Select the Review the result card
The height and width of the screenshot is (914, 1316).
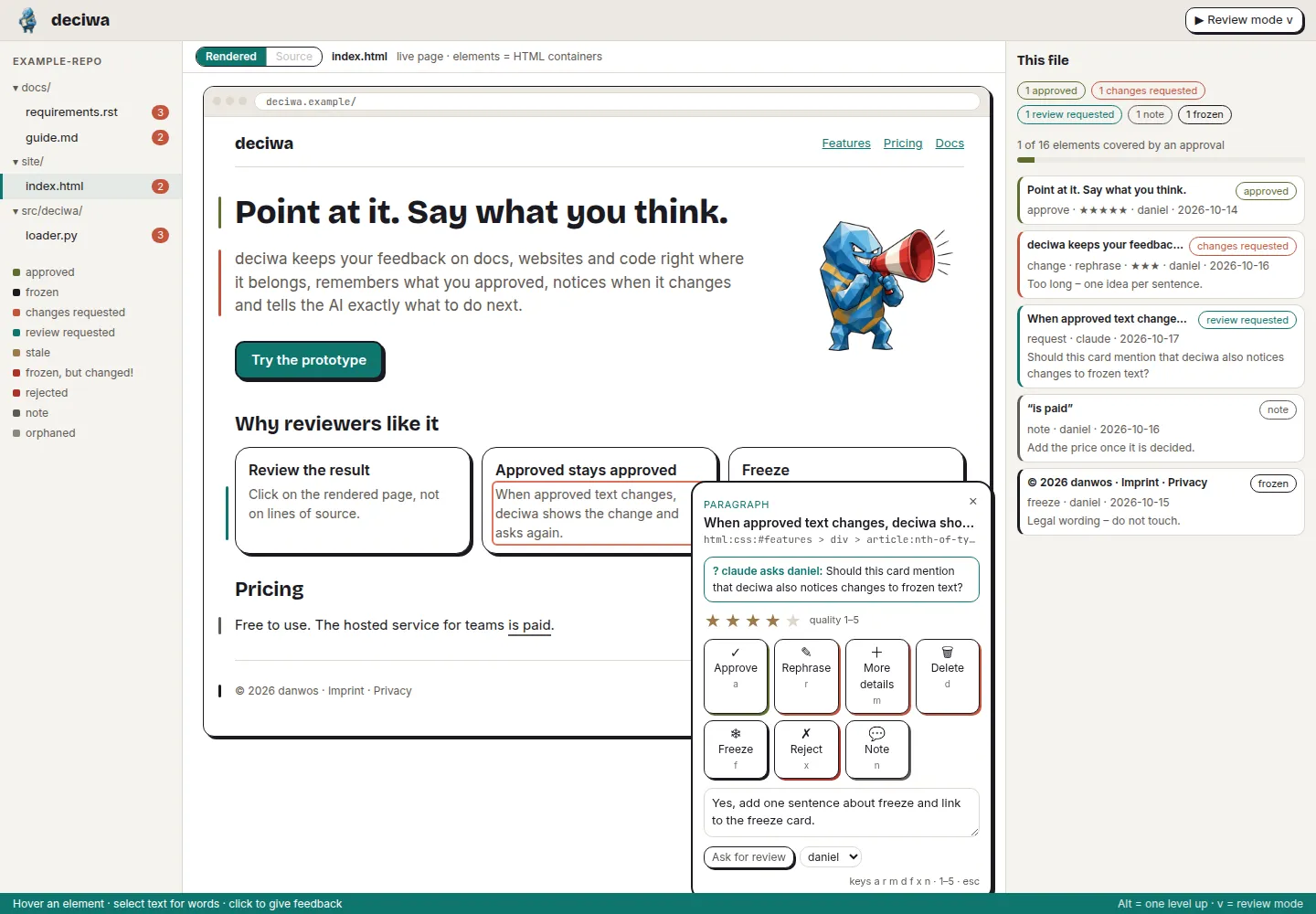coord(353,501)
